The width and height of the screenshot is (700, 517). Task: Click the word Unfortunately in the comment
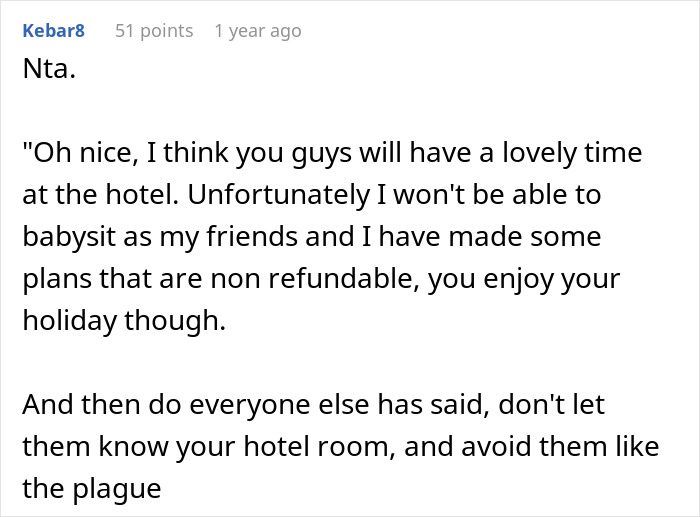(x=279, y=195)
